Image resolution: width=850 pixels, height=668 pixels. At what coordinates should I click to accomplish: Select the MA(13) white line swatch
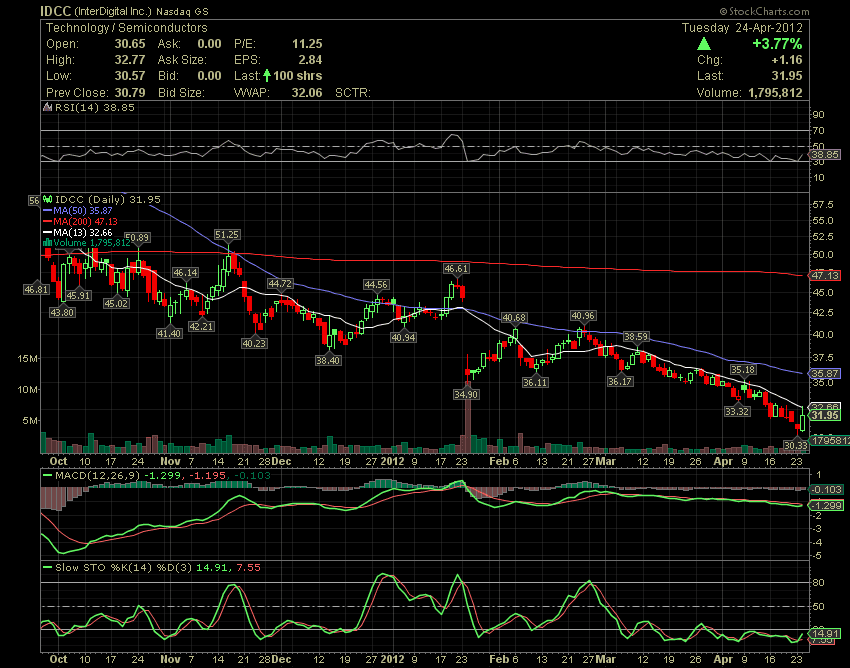(48, 233)
